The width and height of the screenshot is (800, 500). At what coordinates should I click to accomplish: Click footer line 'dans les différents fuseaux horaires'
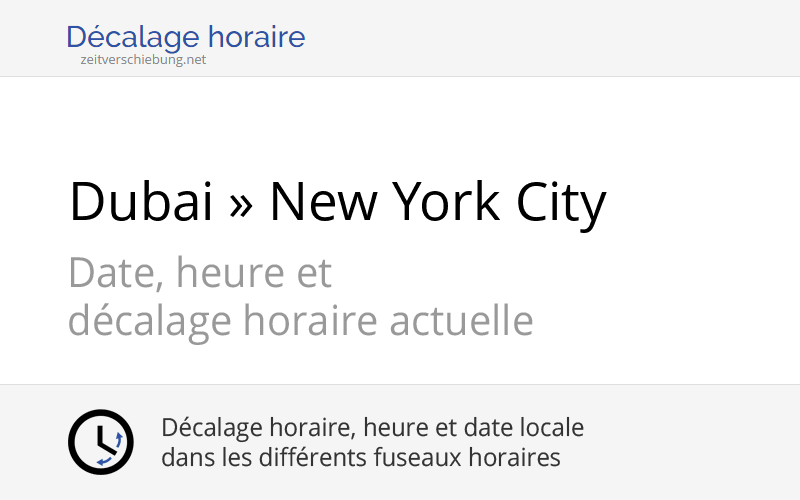click(360, 458)
